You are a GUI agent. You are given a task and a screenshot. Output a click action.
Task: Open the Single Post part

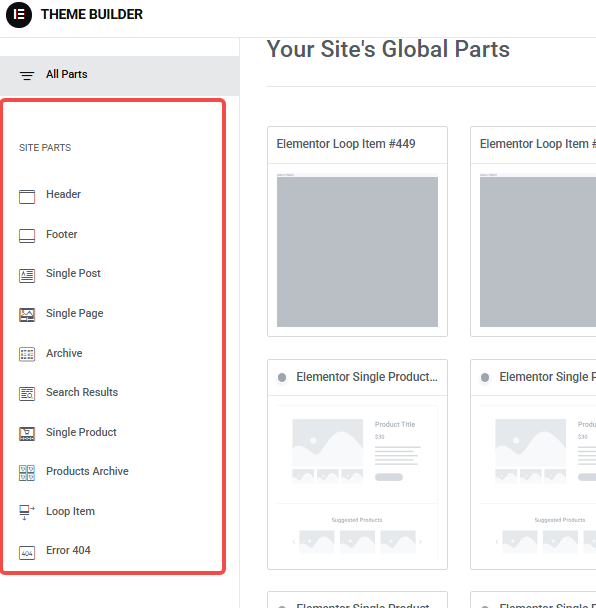(73, 273)
